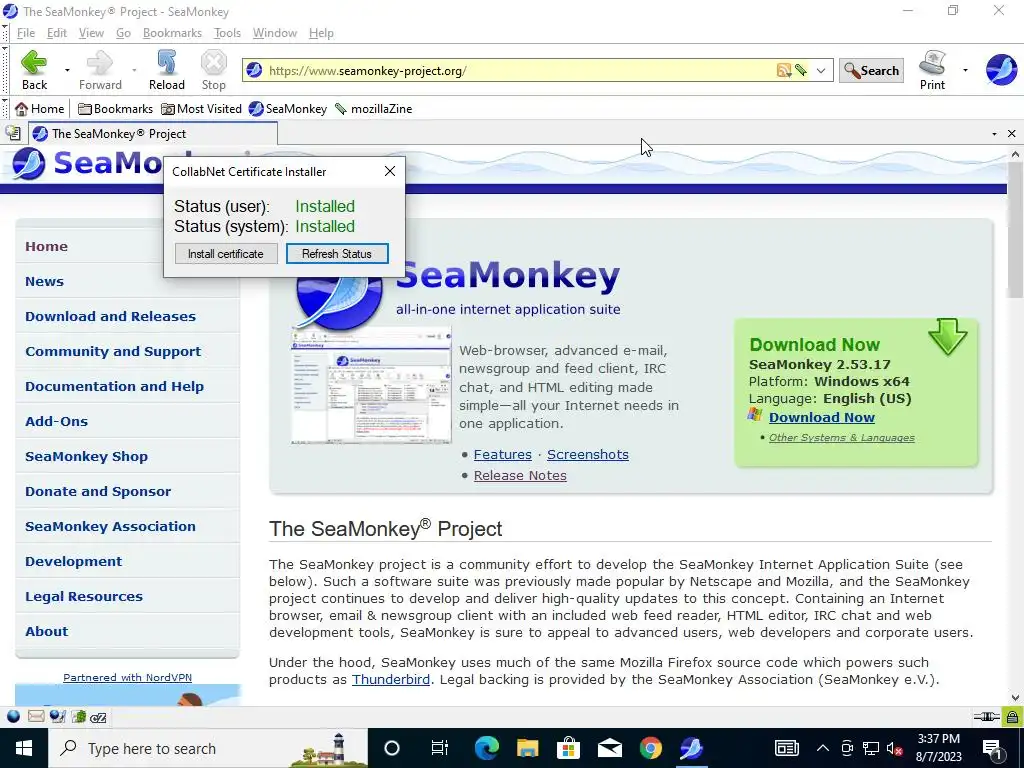The image size is (1024, 768).
Task: Open the Tools menu
Action: [x=227, y=33]
